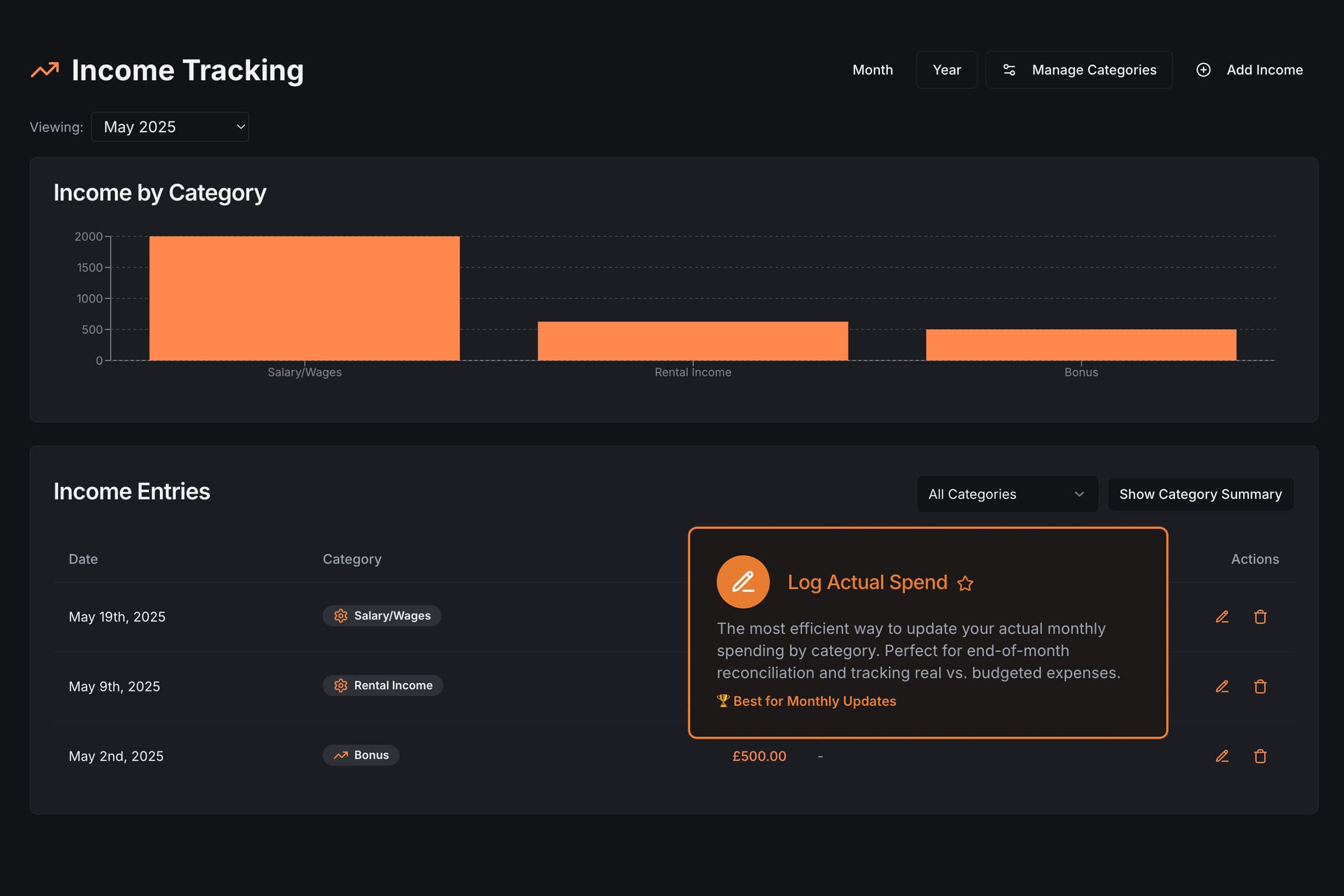Image resolution: width=1344 pixels, height=896 pixels.
Task: Click the Best for Monthly Updates label
Action: [x=814, y=701]
